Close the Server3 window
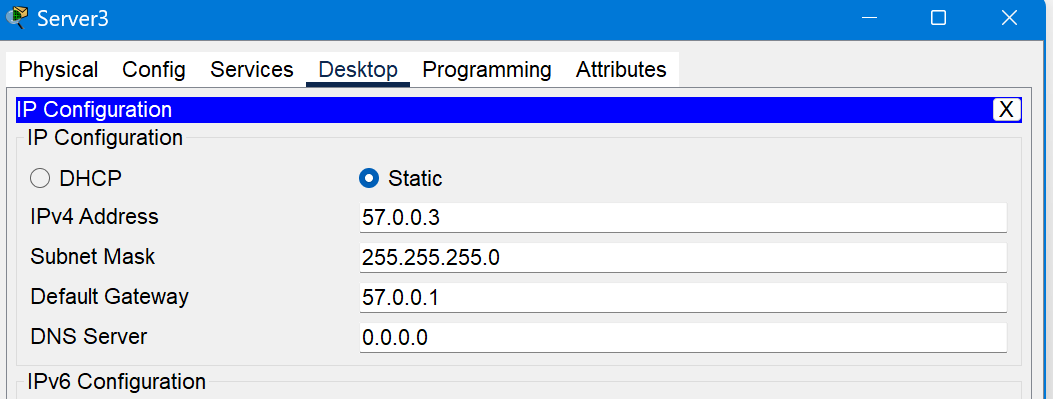 tap(1009, 18)
